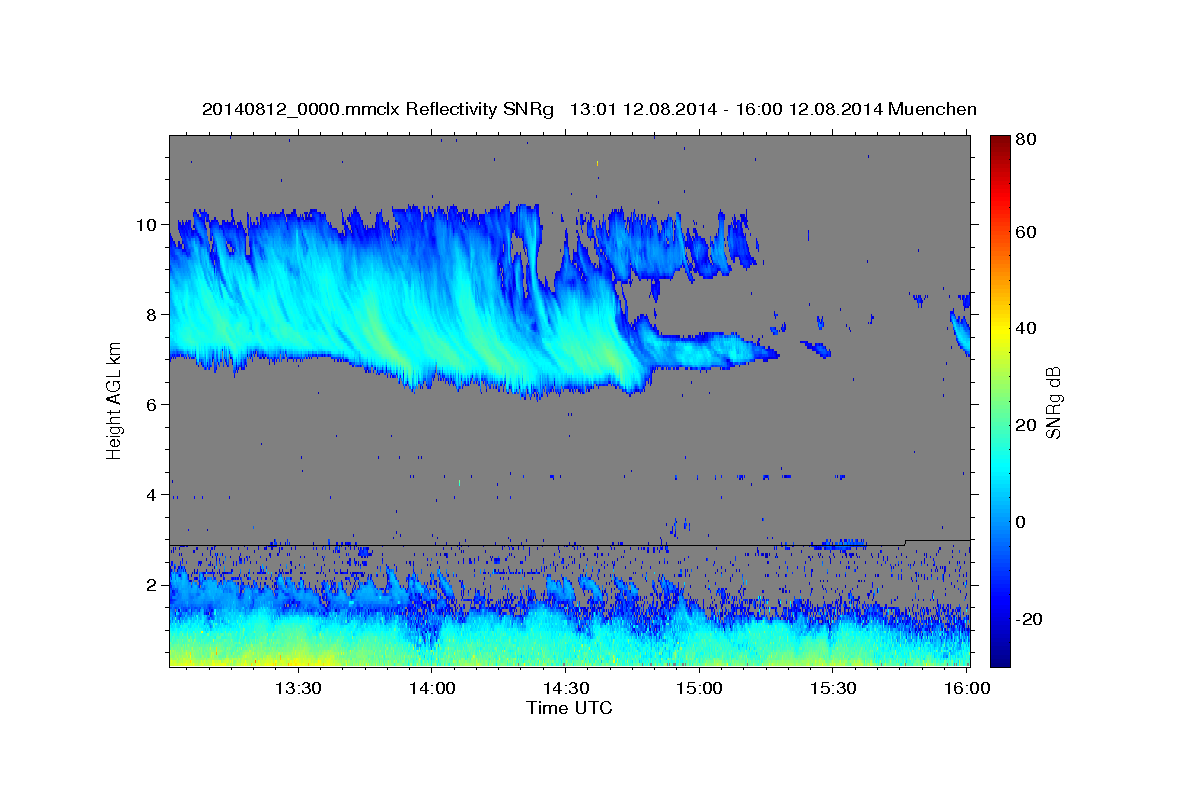The image size is (1200, 800).
Task: Click the colorbar value 80
Action: click(x=1025, y=140)
